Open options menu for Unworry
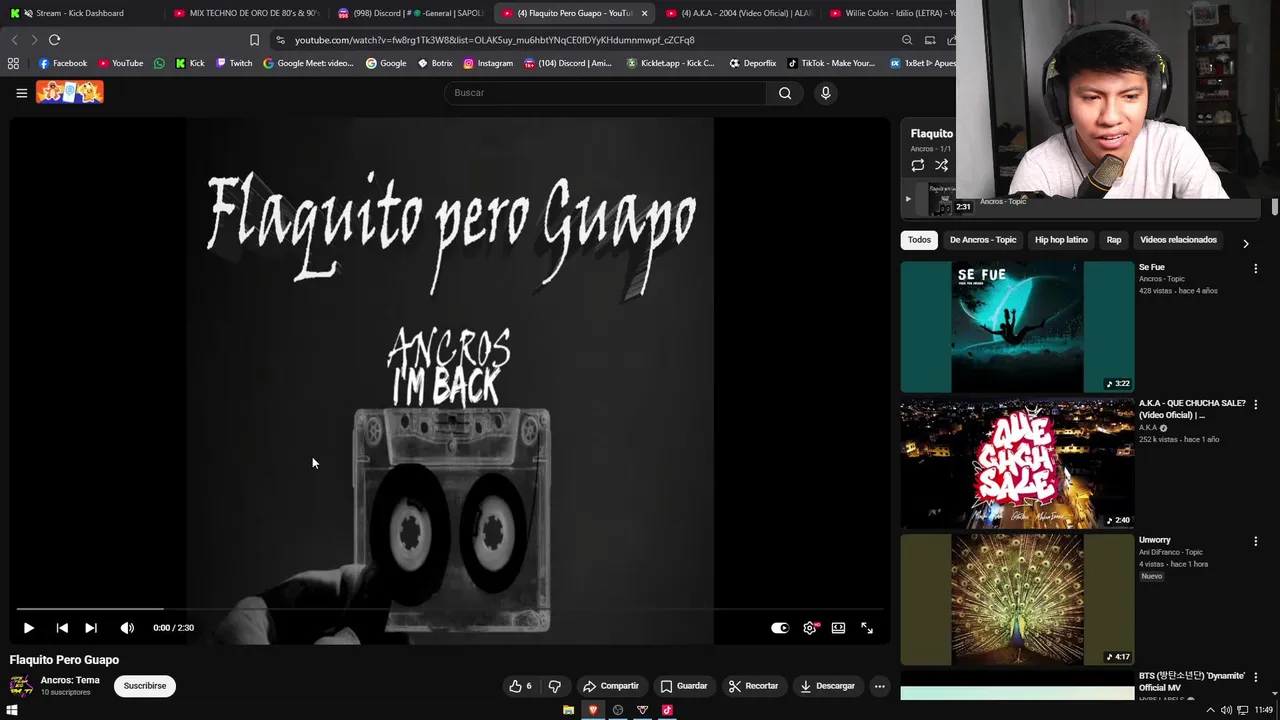 coord(1256,541)
